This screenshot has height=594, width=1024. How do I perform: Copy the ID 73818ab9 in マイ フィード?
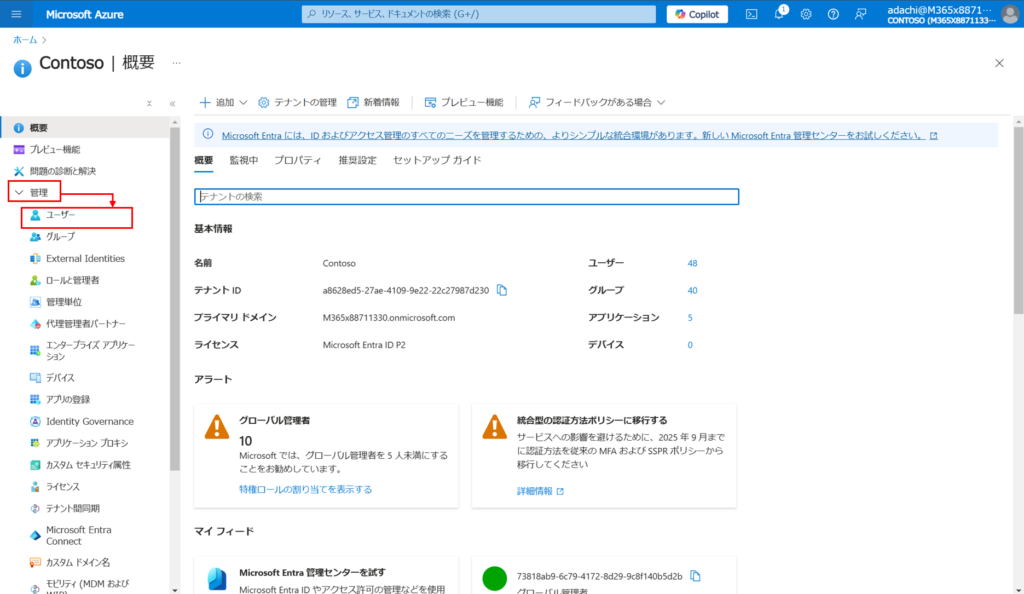coord(696,576)
